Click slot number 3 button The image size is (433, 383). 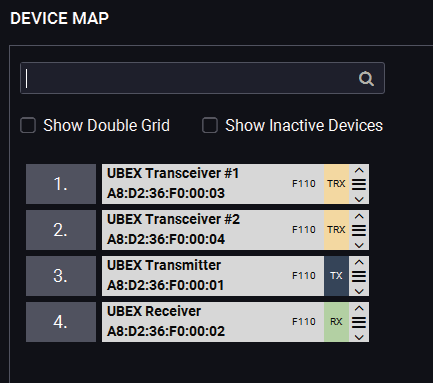click(x=61, y=276)
